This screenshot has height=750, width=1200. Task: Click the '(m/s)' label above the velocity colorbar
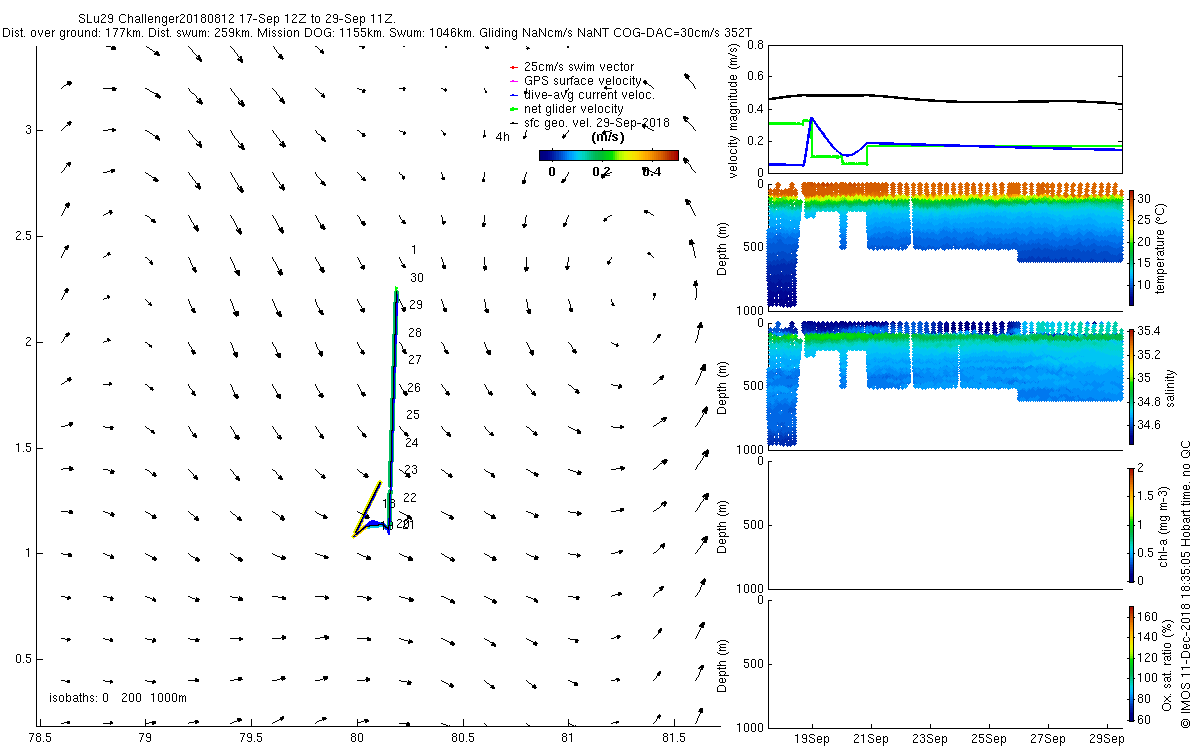[x=609, y=137]
